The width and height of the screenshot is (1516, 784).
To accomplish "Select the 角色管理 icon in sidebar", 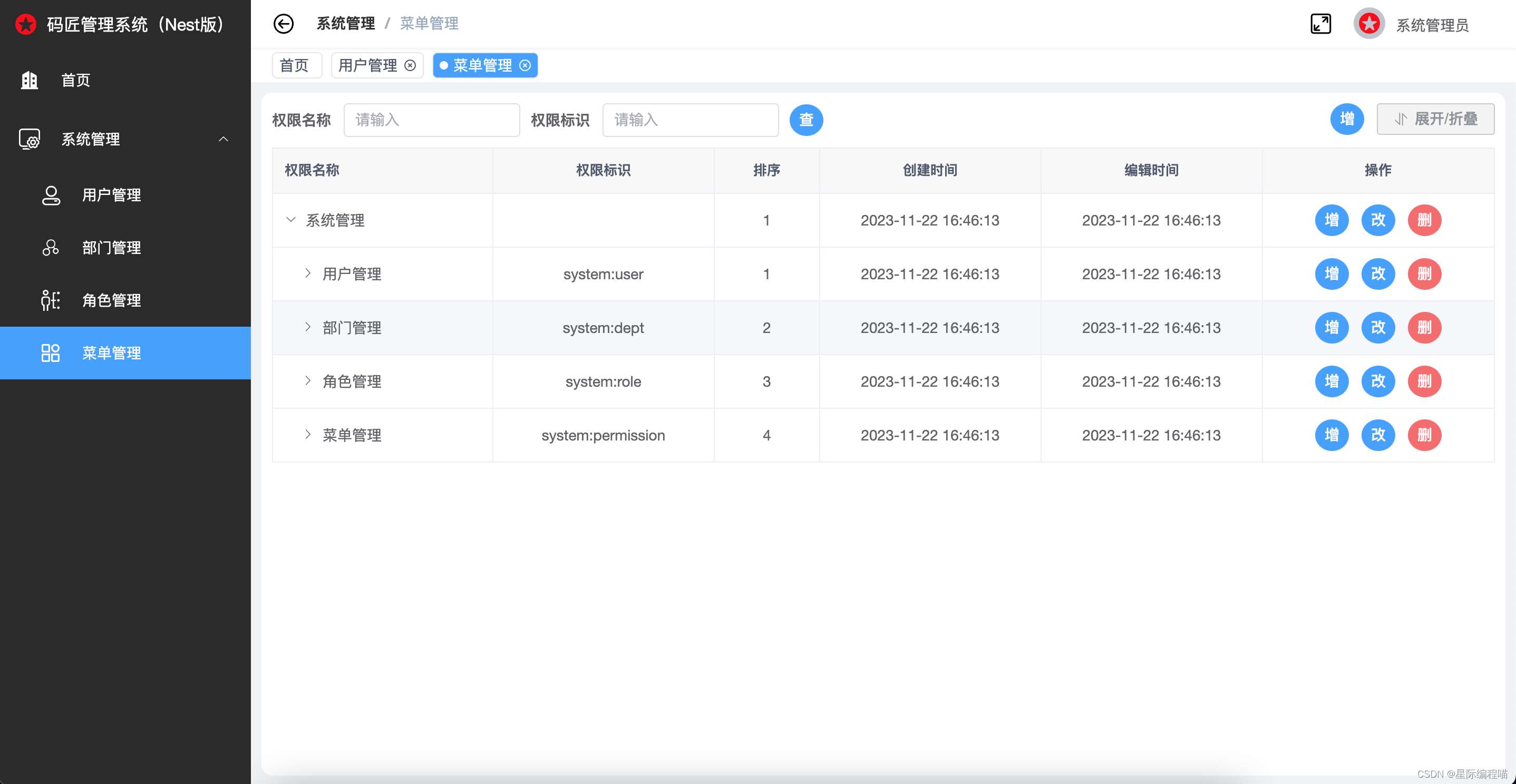I will click(51, 300).
